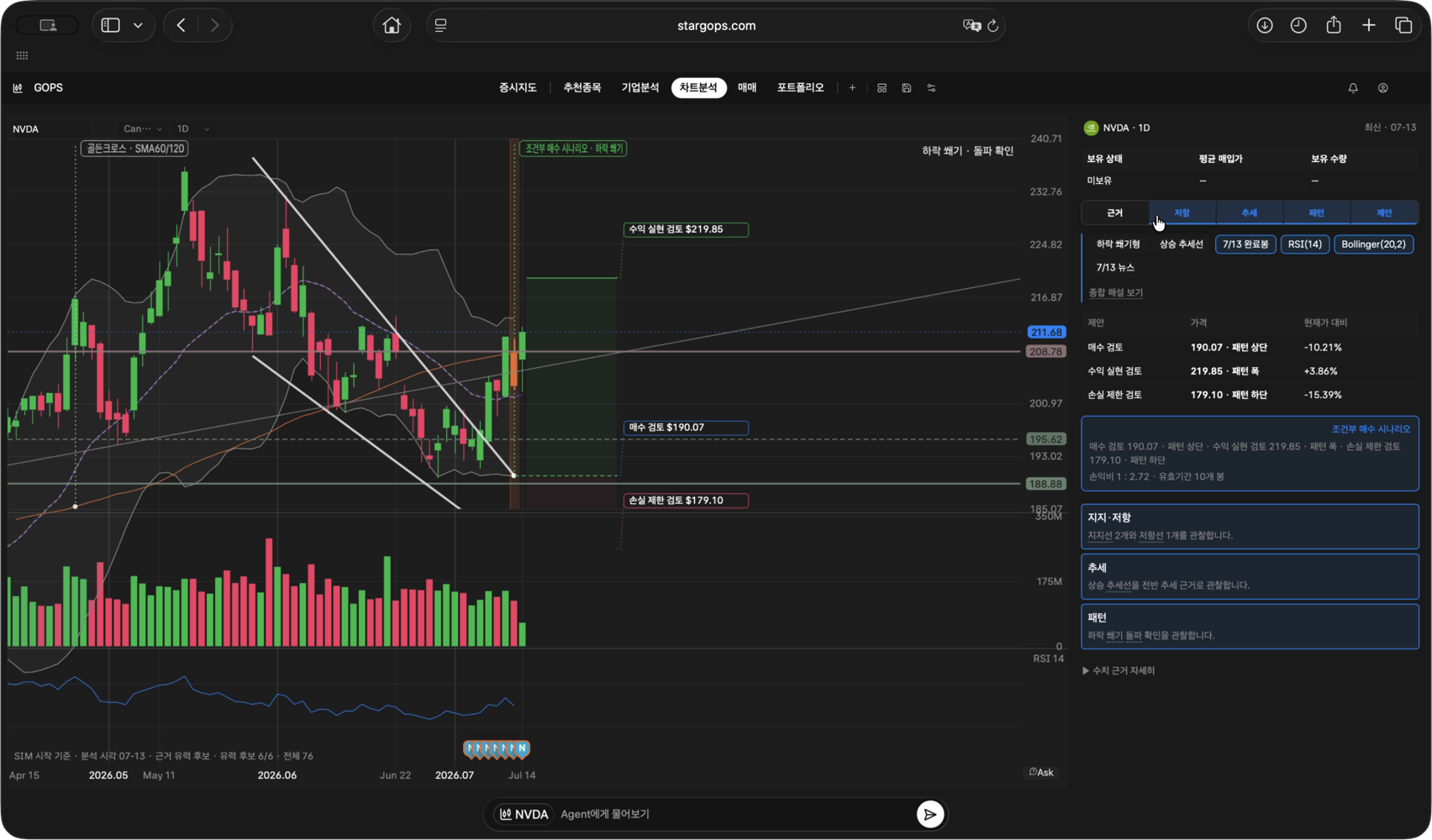Select the 차트분석 tab
This screenshot has height=840, width=1432.
tap(698, 87)
